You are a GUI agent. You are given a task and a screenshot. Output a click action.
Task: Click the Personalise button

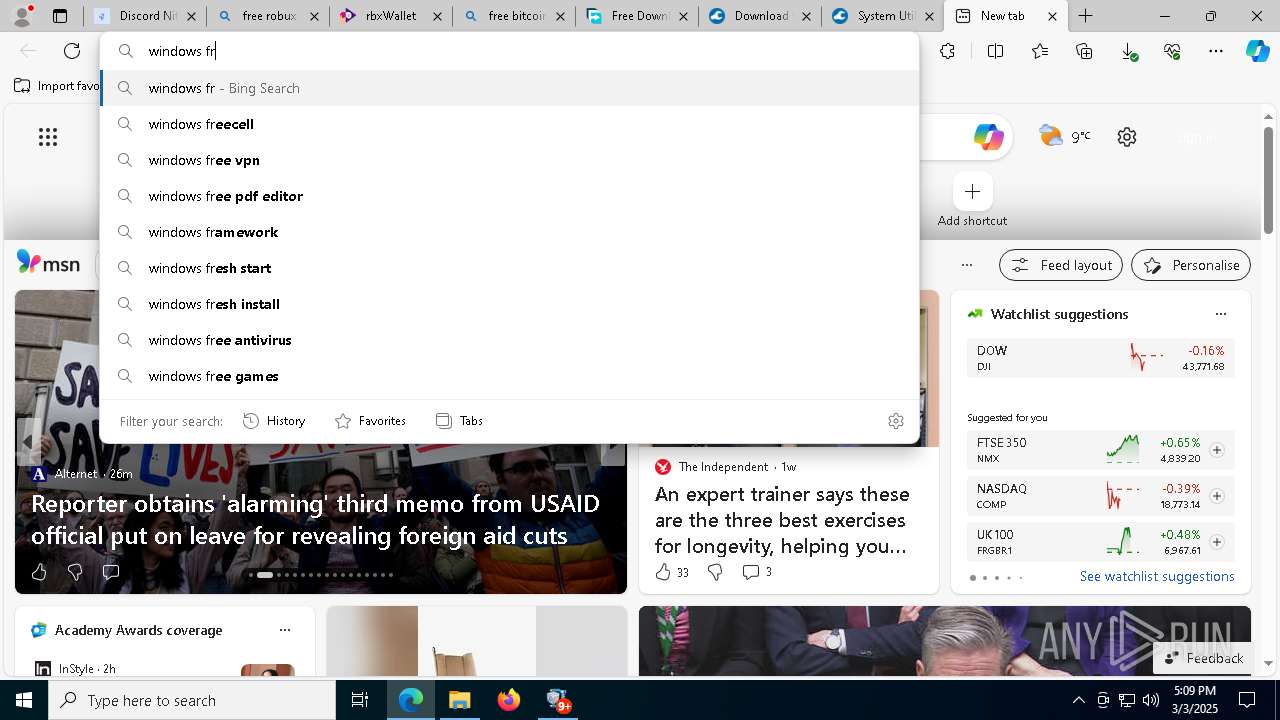click(1191, 265)
